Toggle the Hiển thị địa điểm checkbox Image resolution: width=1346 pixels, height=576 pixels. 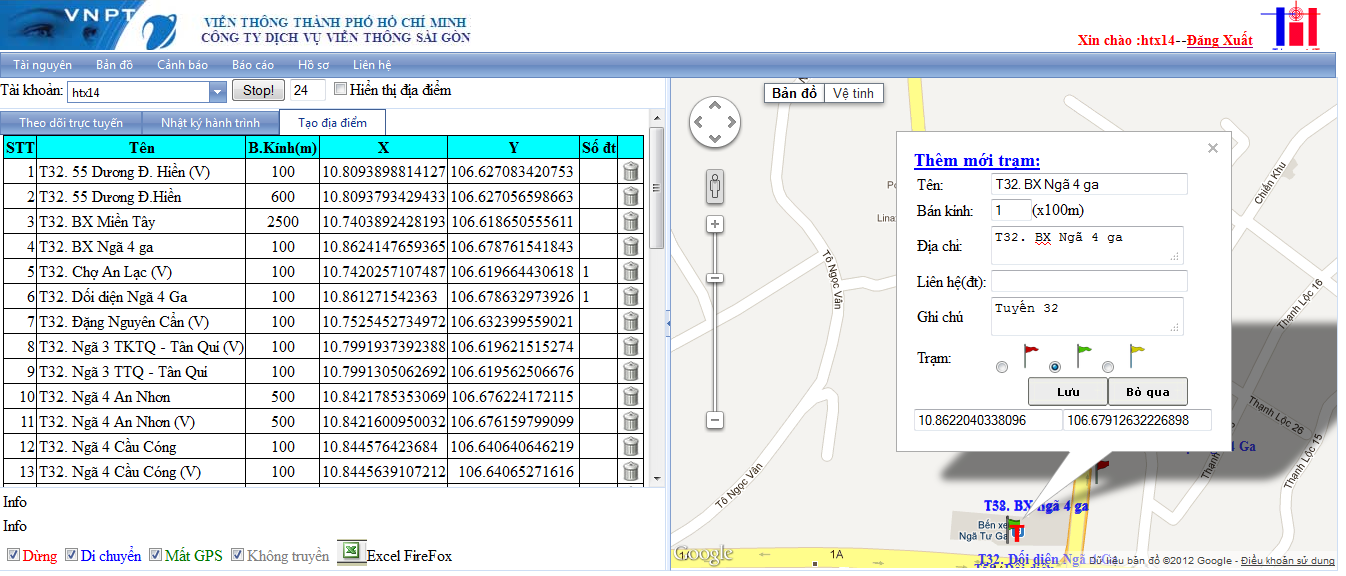tap(340, 89)
